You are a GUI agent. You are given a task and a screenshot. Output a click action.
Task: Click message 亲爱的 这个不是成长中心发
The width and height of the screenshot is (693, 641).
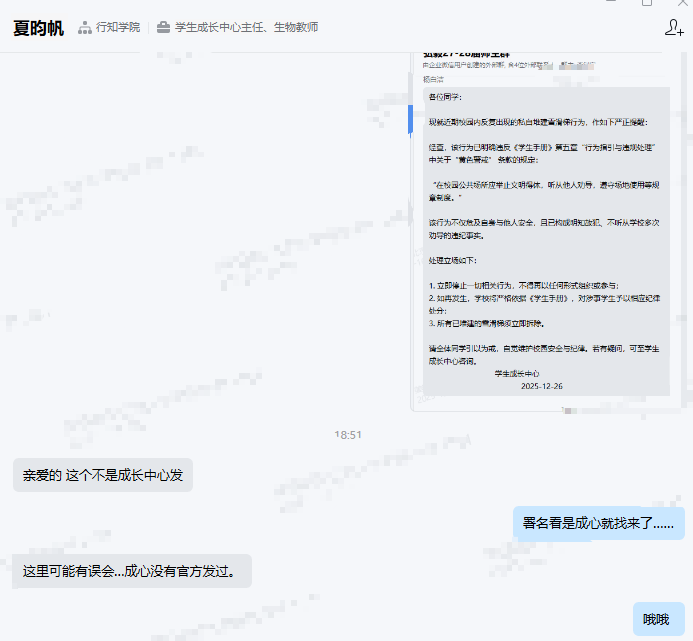click(103, 475)
